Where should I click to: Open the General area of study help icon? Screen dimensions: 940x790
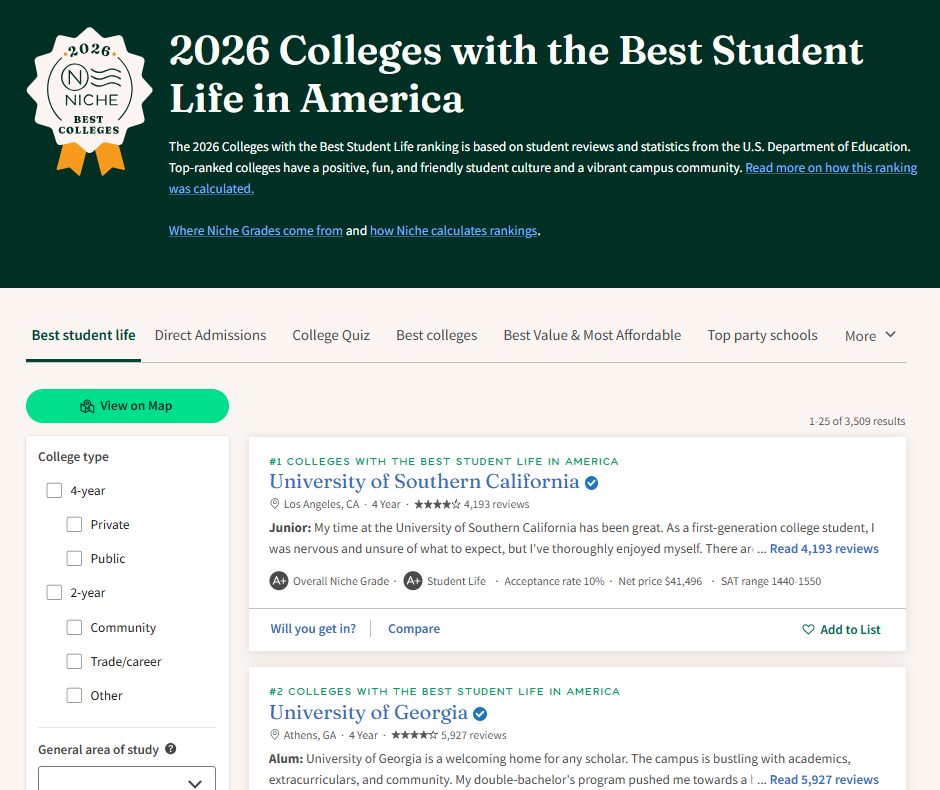point(171,749)
